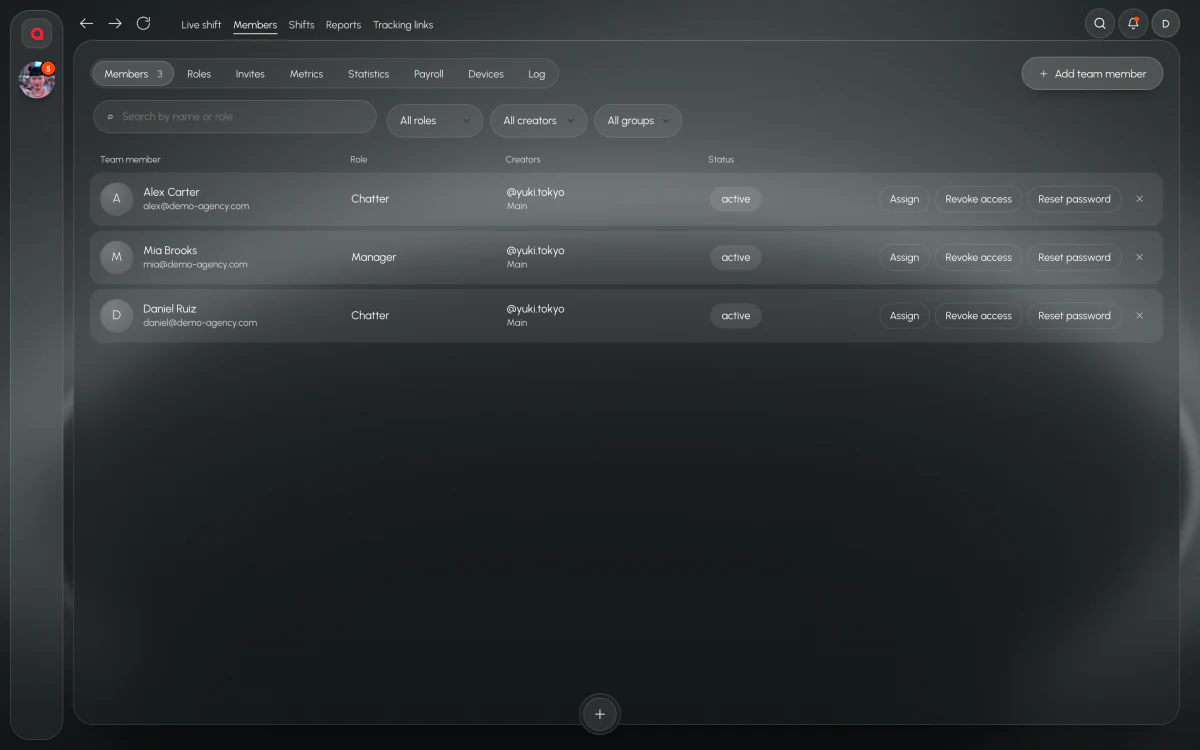Viewport: 1200px width, 750px height.
Task: Open the search magnifier icon at top right
Action: point(1100,24)
